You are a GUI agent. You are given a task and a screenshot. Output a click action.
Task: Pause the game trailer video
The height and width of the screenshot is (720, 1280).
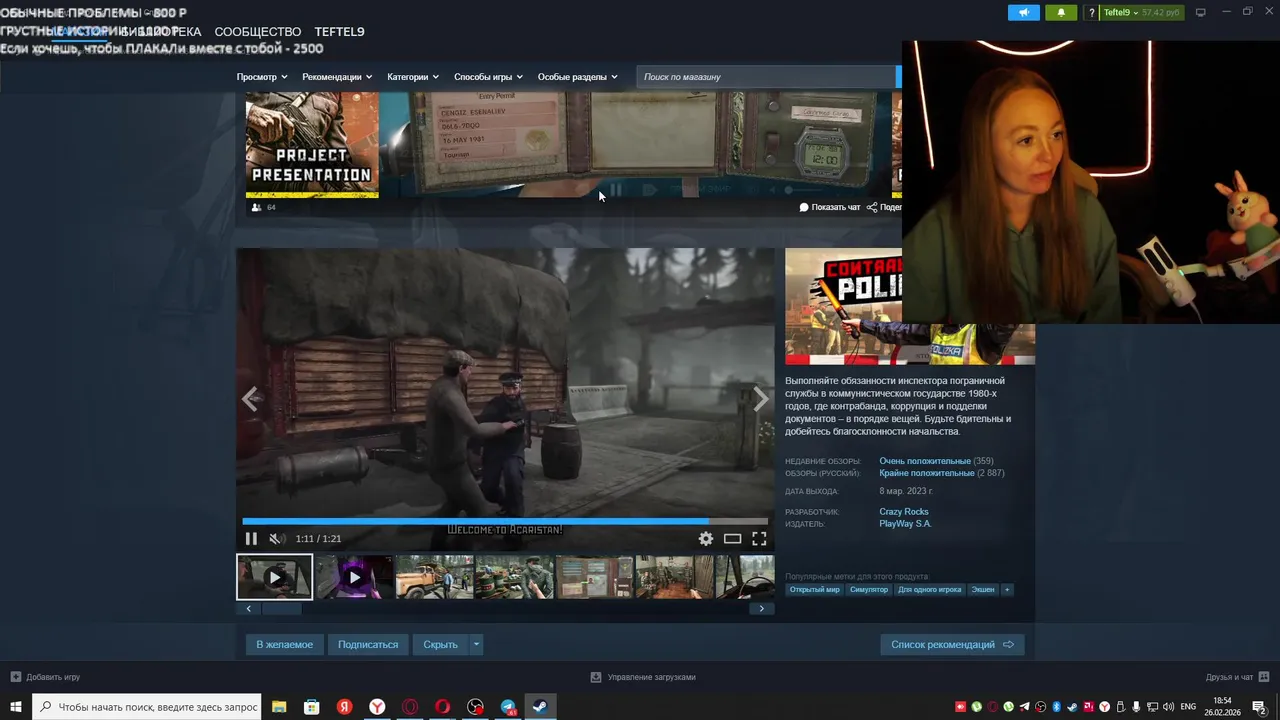coord(251,538)
